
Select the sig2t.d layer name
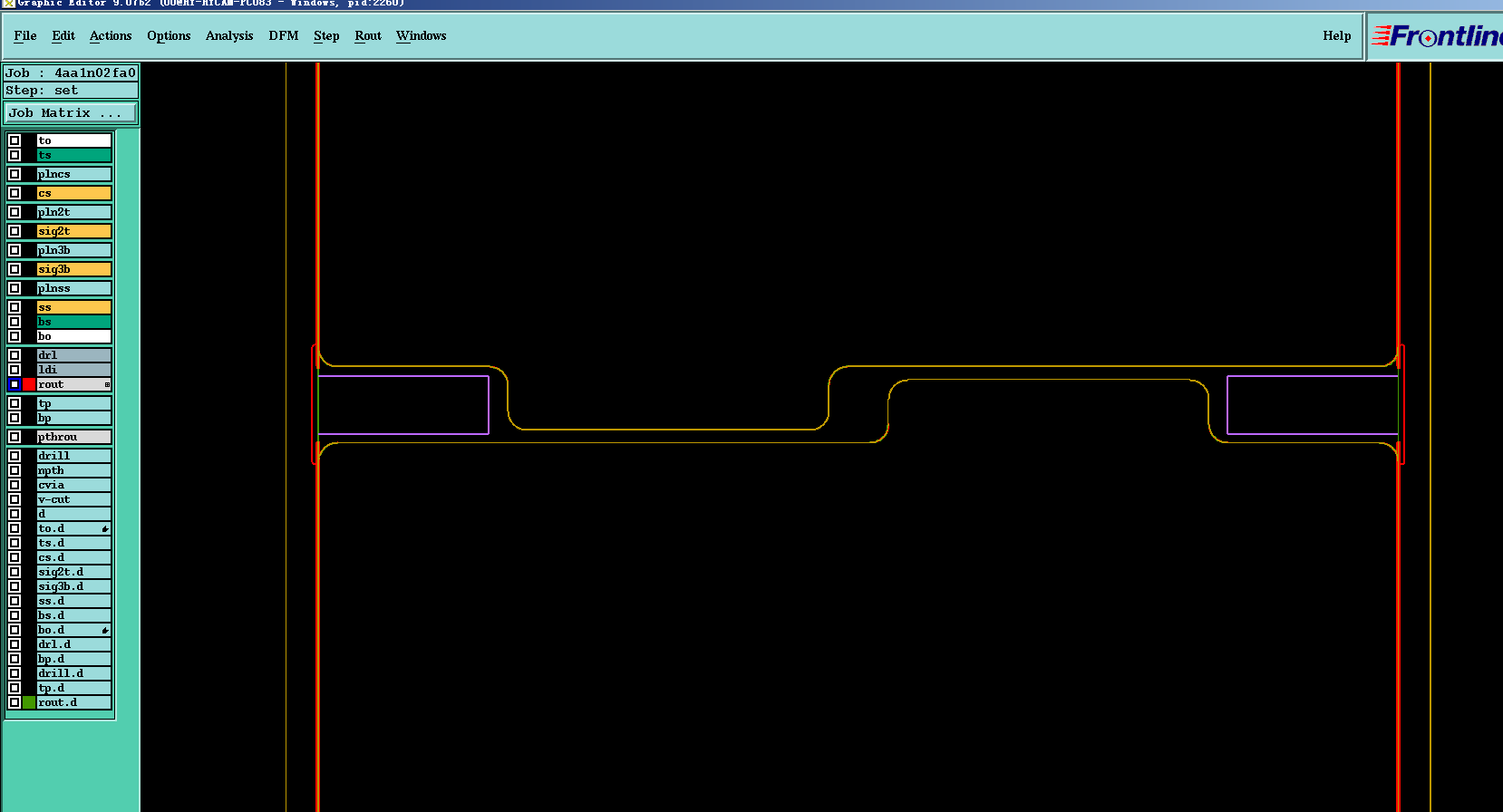(x=74, y=572)
